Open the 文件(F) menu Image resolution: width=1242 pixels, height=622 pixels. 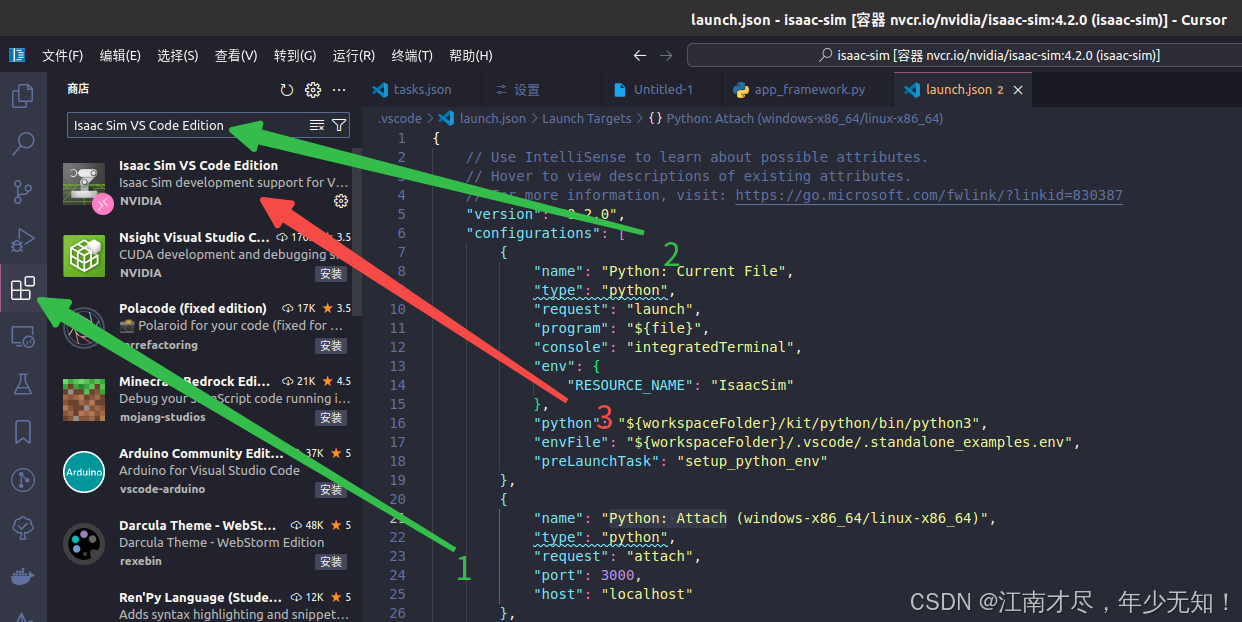(x=62, y=56)
